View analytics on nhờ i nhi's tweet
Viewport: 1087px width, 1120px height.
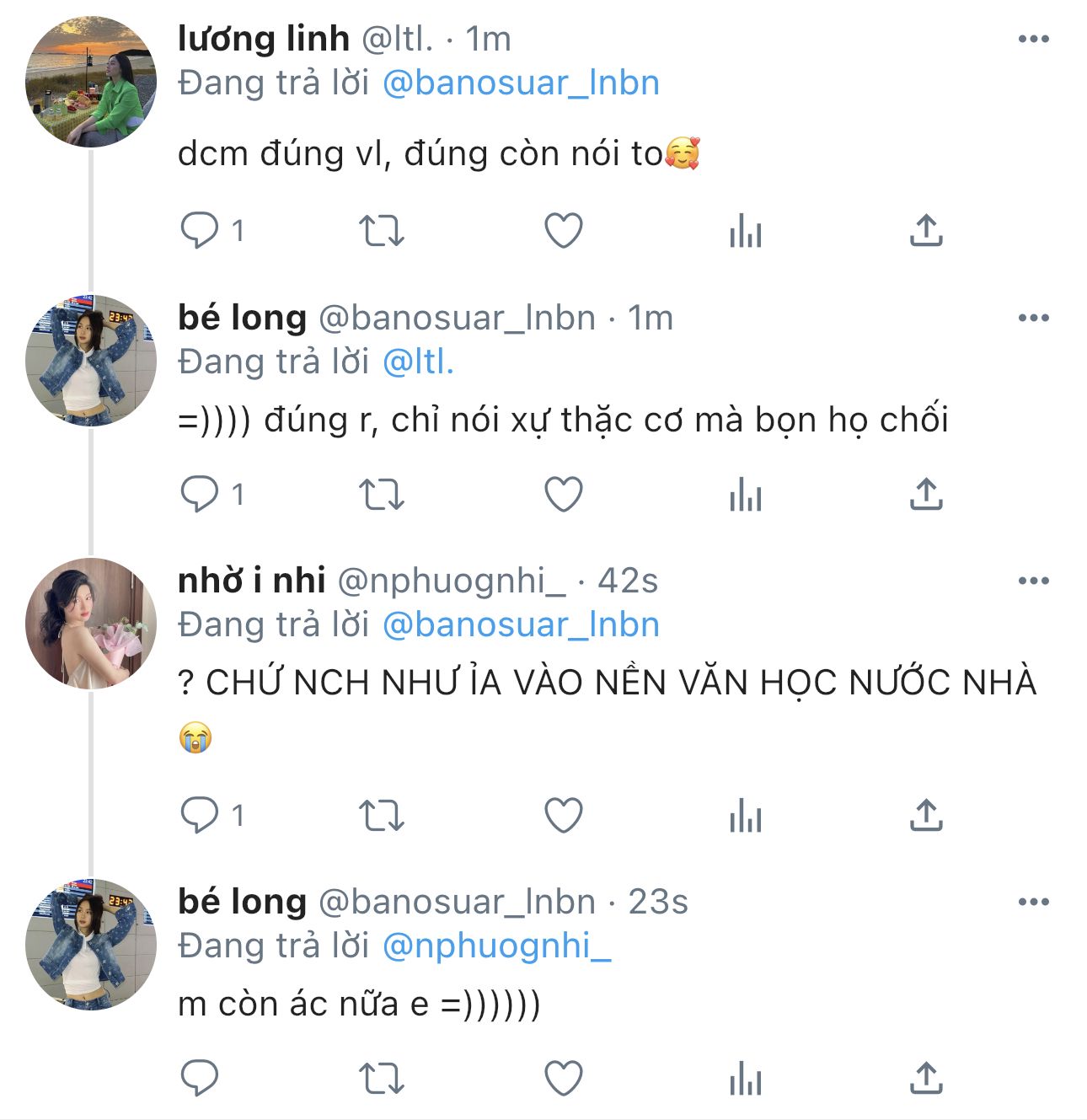pyautogui.click(x=746, y=816)
